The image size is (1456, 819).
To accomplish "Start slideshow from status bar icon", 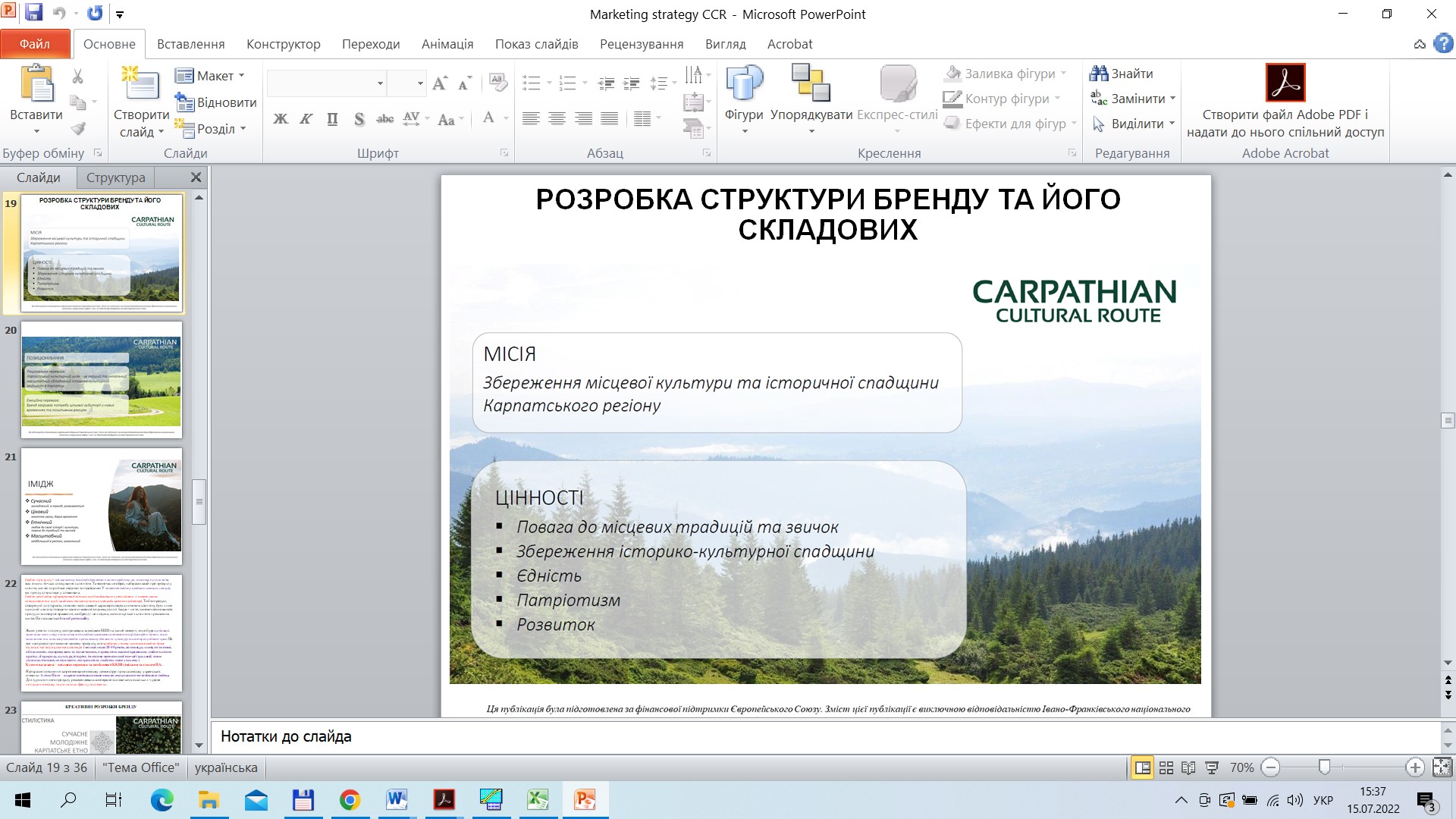I will point(1213,767).
